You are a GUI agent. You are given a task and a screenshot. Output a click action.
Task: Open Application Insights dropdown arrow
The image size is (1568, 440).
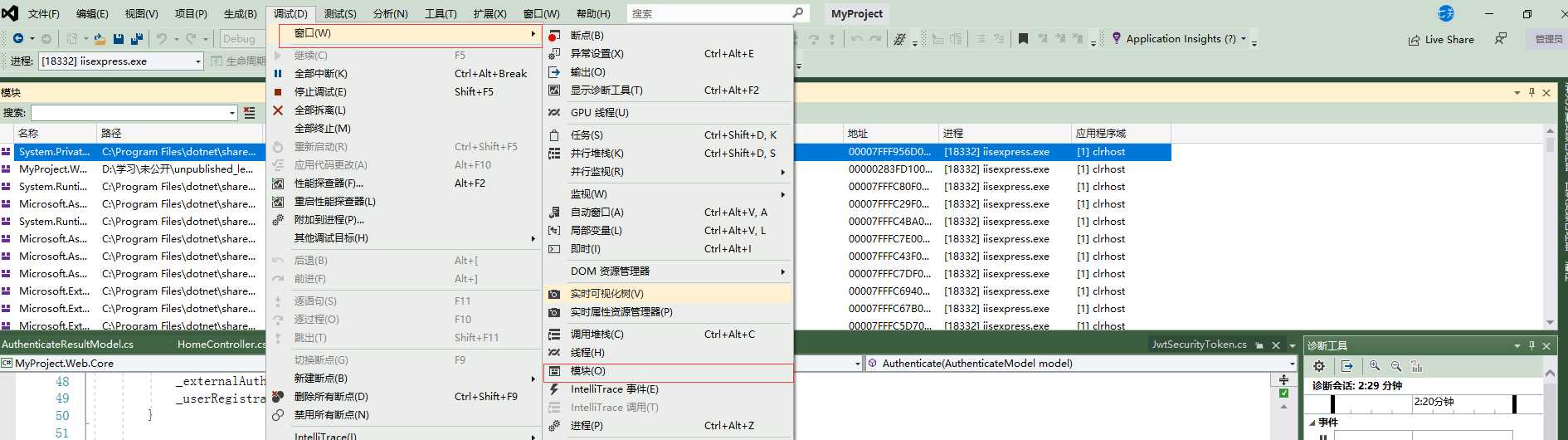(x=1243, y=38)
